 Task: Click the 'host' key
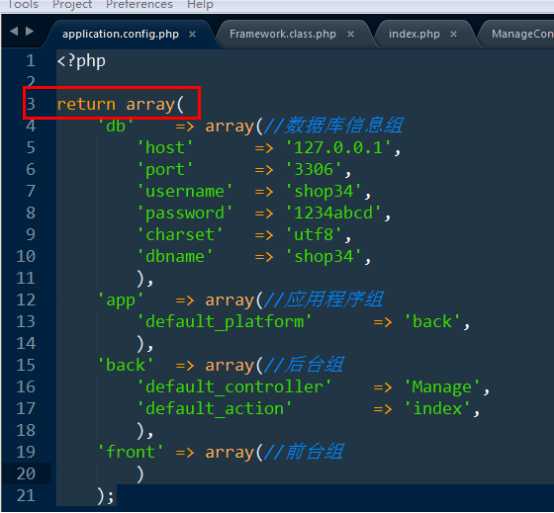[165, 148]
